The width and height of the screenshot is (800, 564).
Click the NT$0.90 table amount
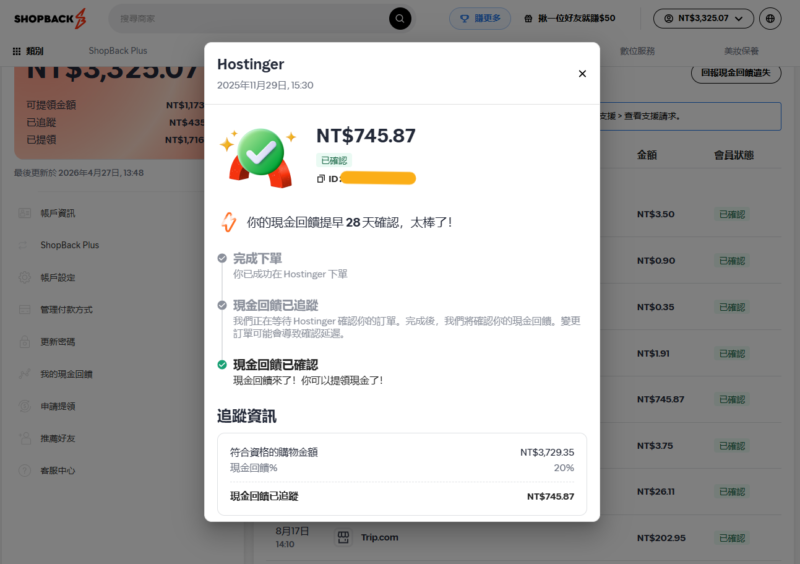tap(656, 261)
